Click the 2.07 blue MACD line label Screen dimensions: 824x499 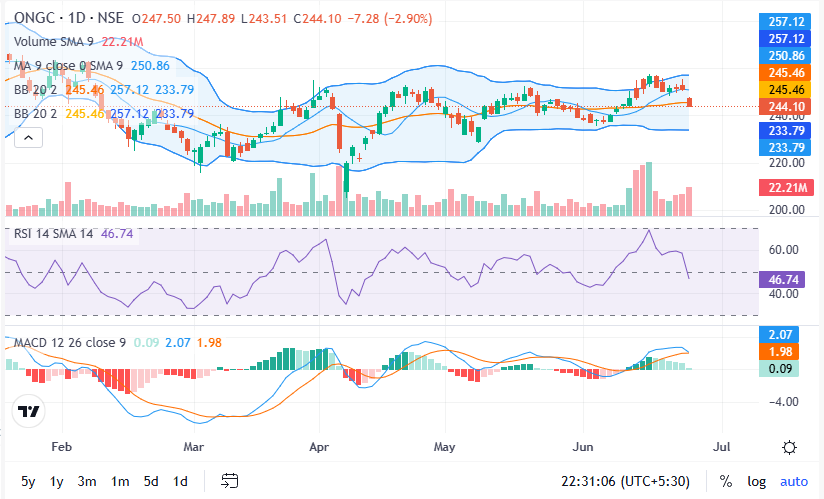[x=779, y=335]
